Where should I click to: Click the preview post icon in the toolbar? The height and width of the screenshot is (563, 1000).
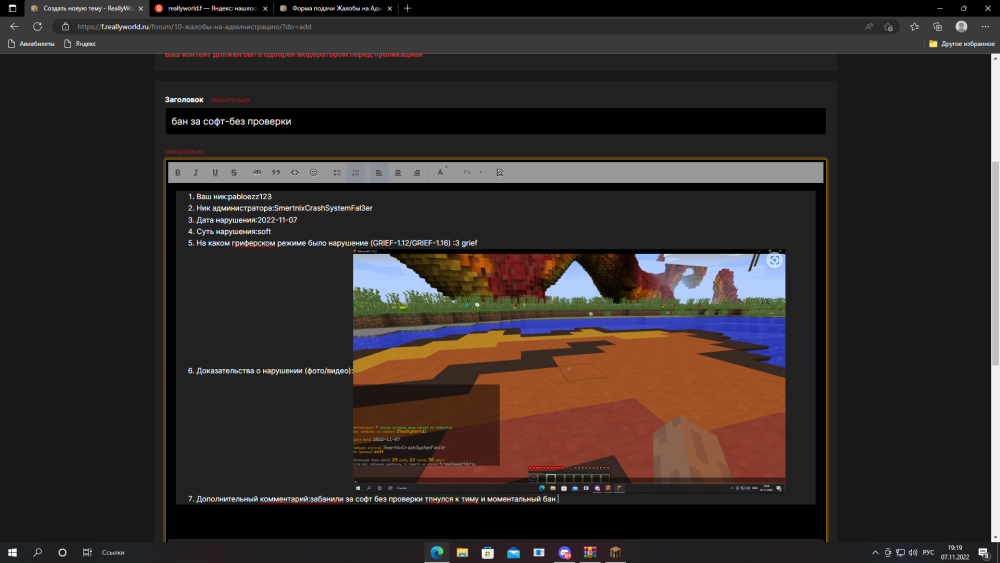click(499, 172)
